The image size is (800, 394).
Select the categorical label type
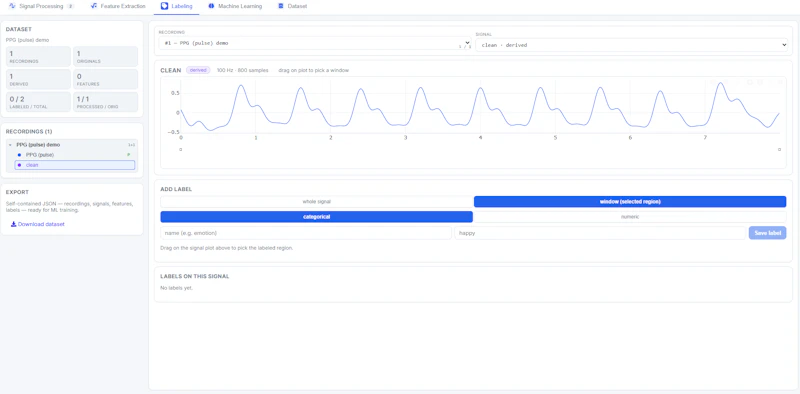tap(316, 217)
